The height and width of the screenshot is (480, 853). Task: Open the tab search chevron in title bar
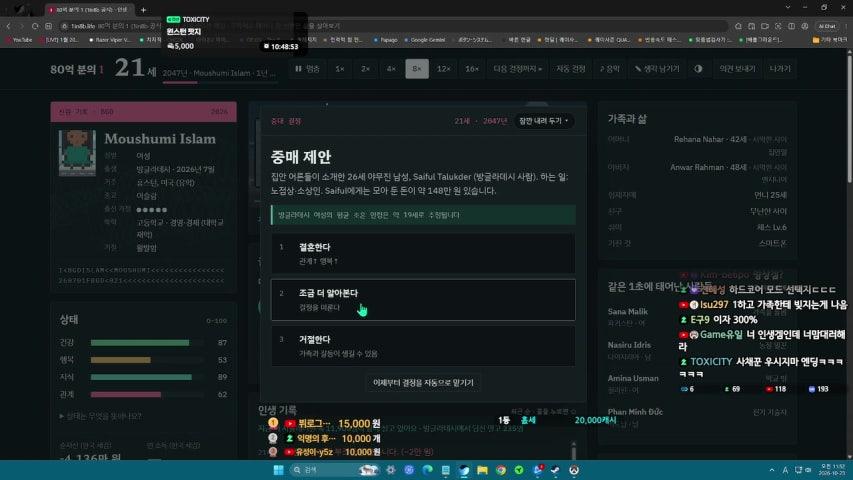click(788, 8)
